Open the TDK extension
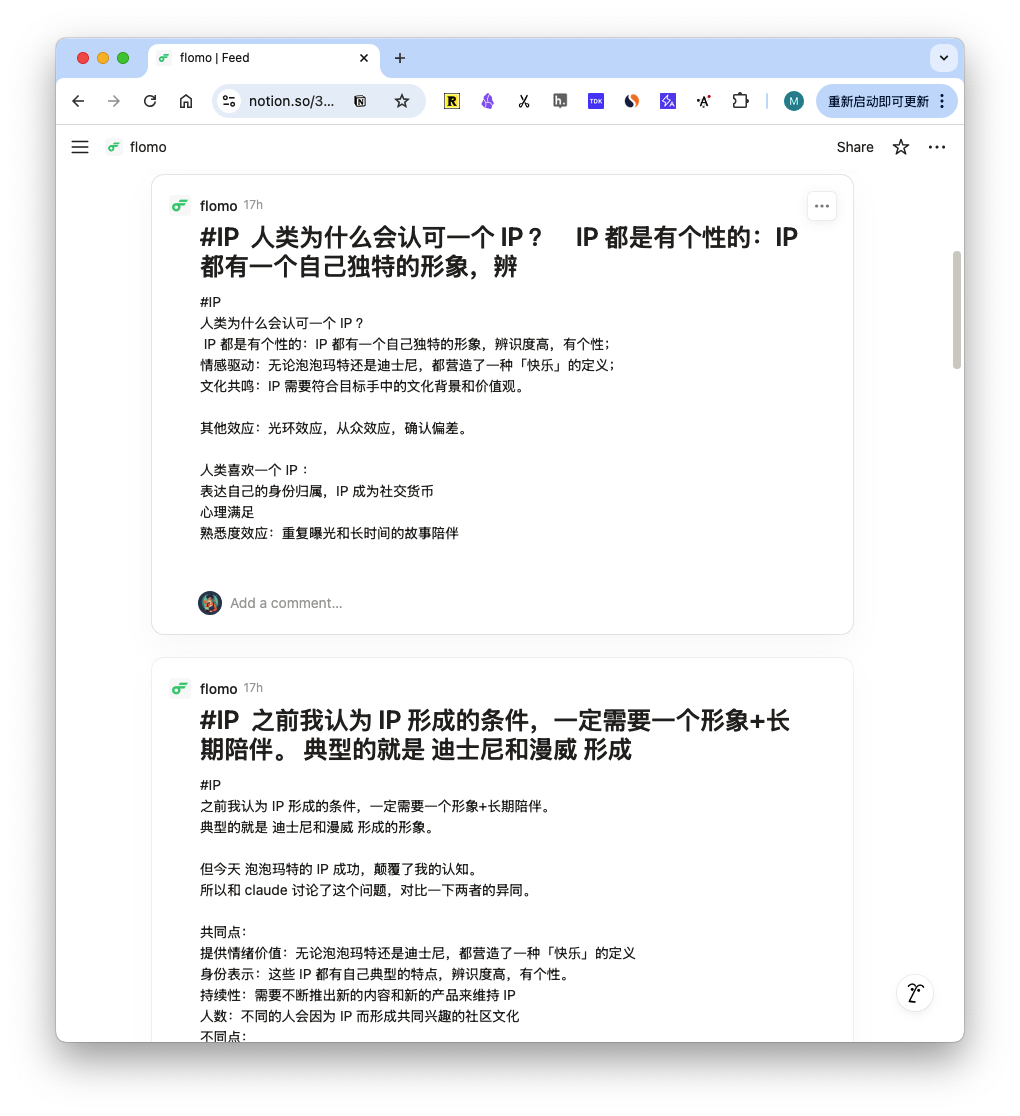The height and width of the screenshot is (1116, 1020). pos(596,101)
